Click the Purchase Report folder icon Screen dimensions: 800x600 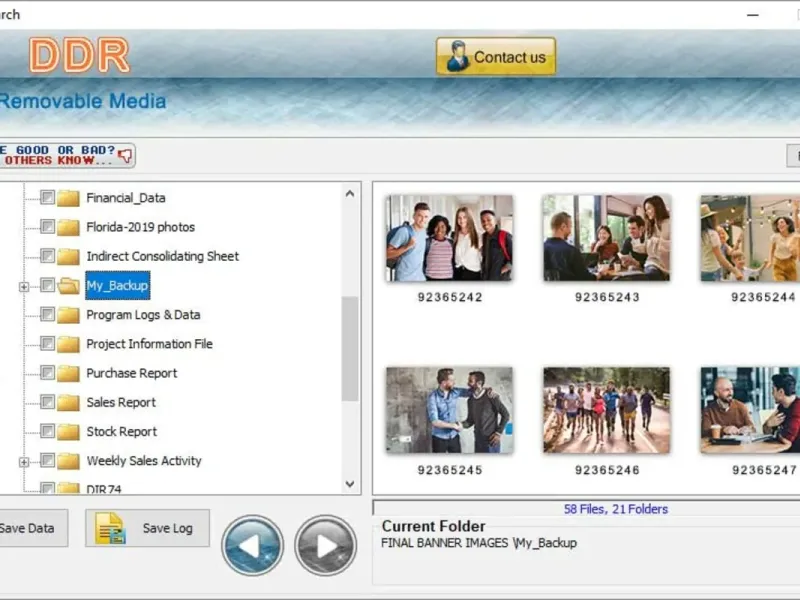68,373
